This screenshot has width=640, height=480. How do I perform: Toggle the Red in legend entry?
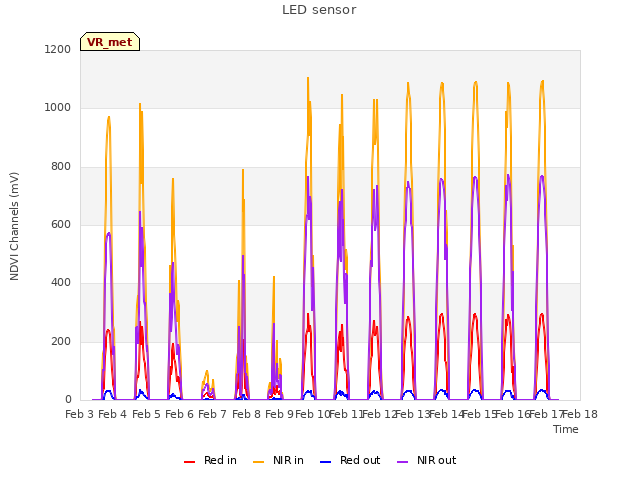click(x=210, y=460)
